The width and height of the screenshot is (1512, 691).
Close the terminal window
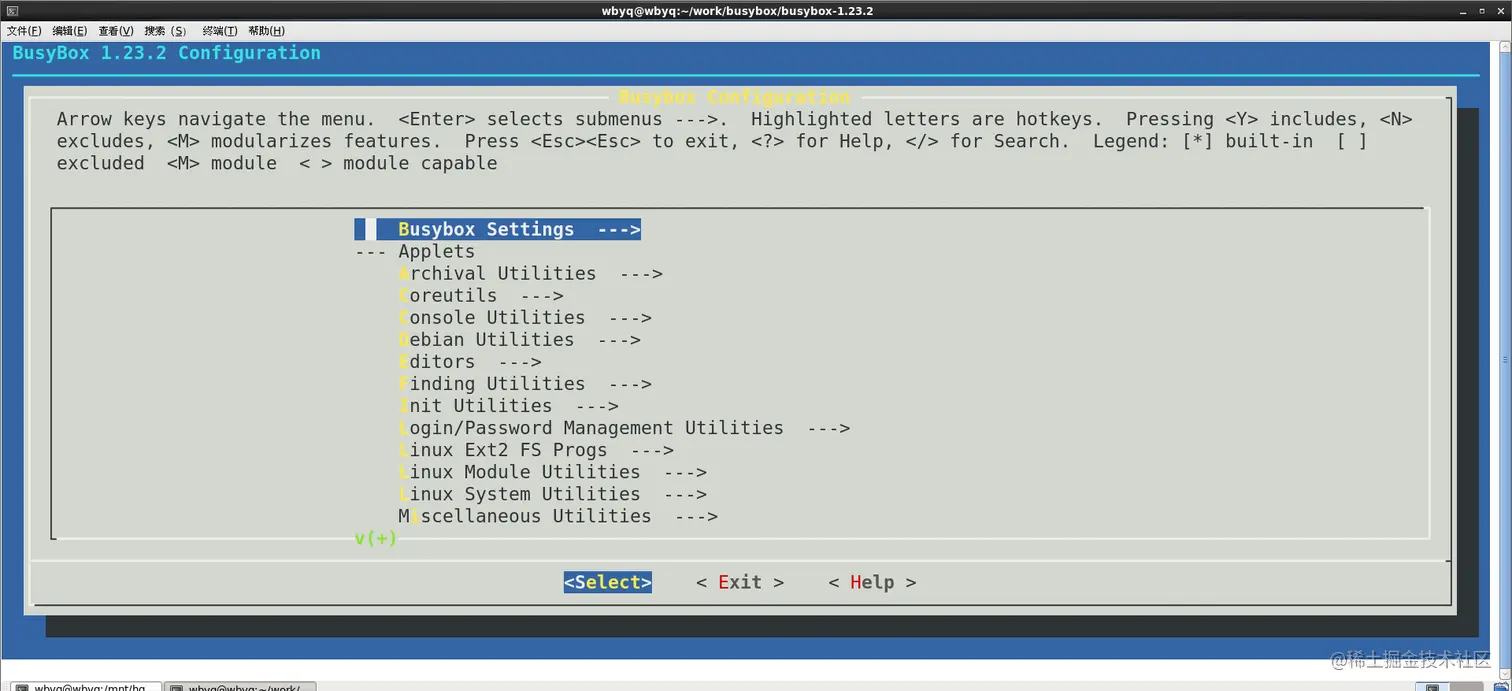(1501, 11)
